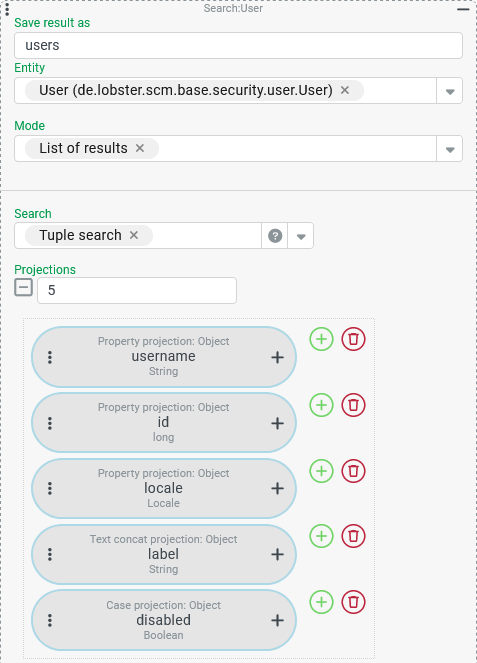
Task: Open the Mode dropdown
Action: [450, 149]
